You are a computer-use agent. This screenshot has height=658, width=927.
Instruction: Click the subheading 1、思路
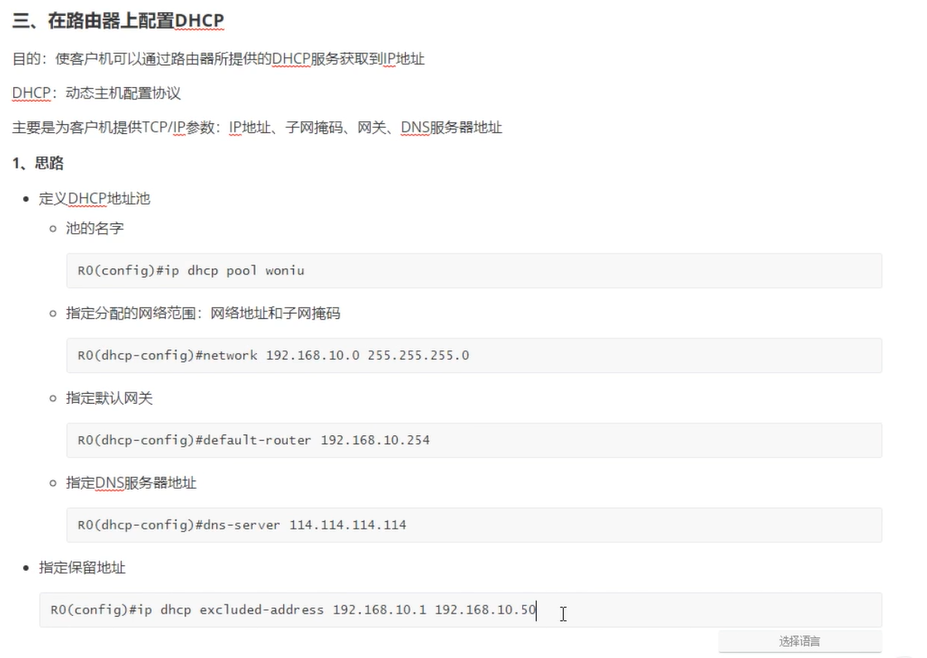(38, 163)
